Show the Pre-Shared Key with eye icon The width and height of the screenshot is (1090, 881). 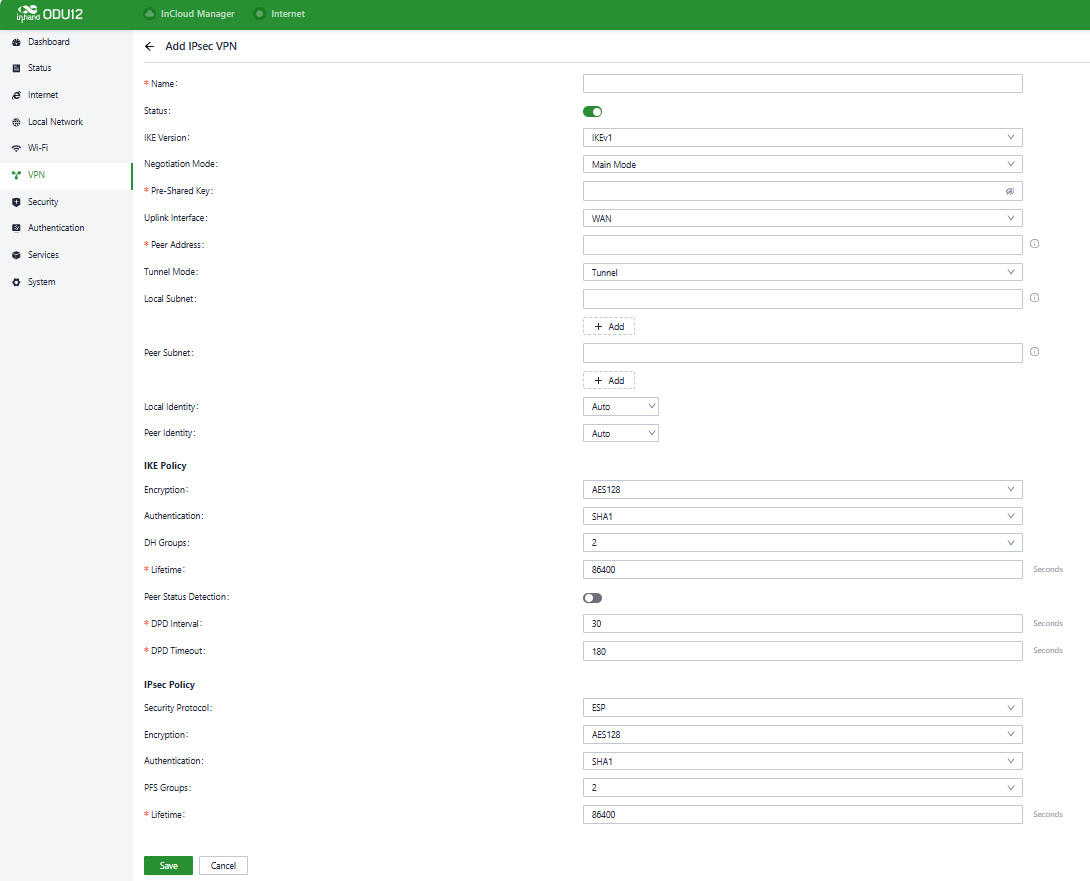coord(1010,191)
